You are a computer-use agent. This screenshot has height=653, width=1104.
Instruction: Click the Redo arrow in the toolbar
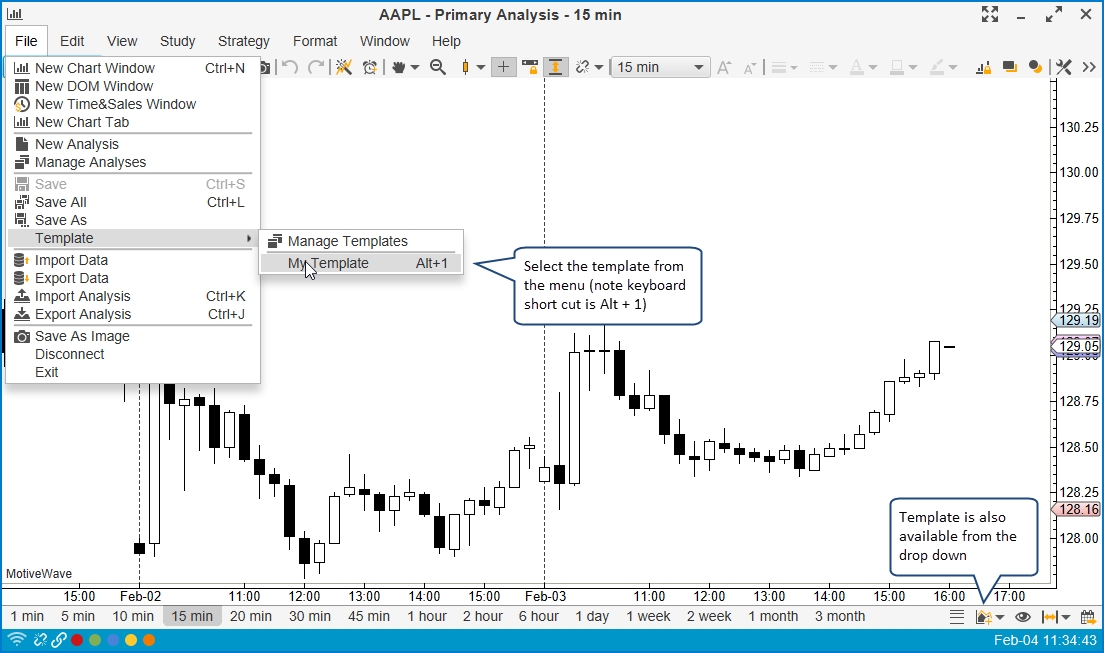point(316,67)
